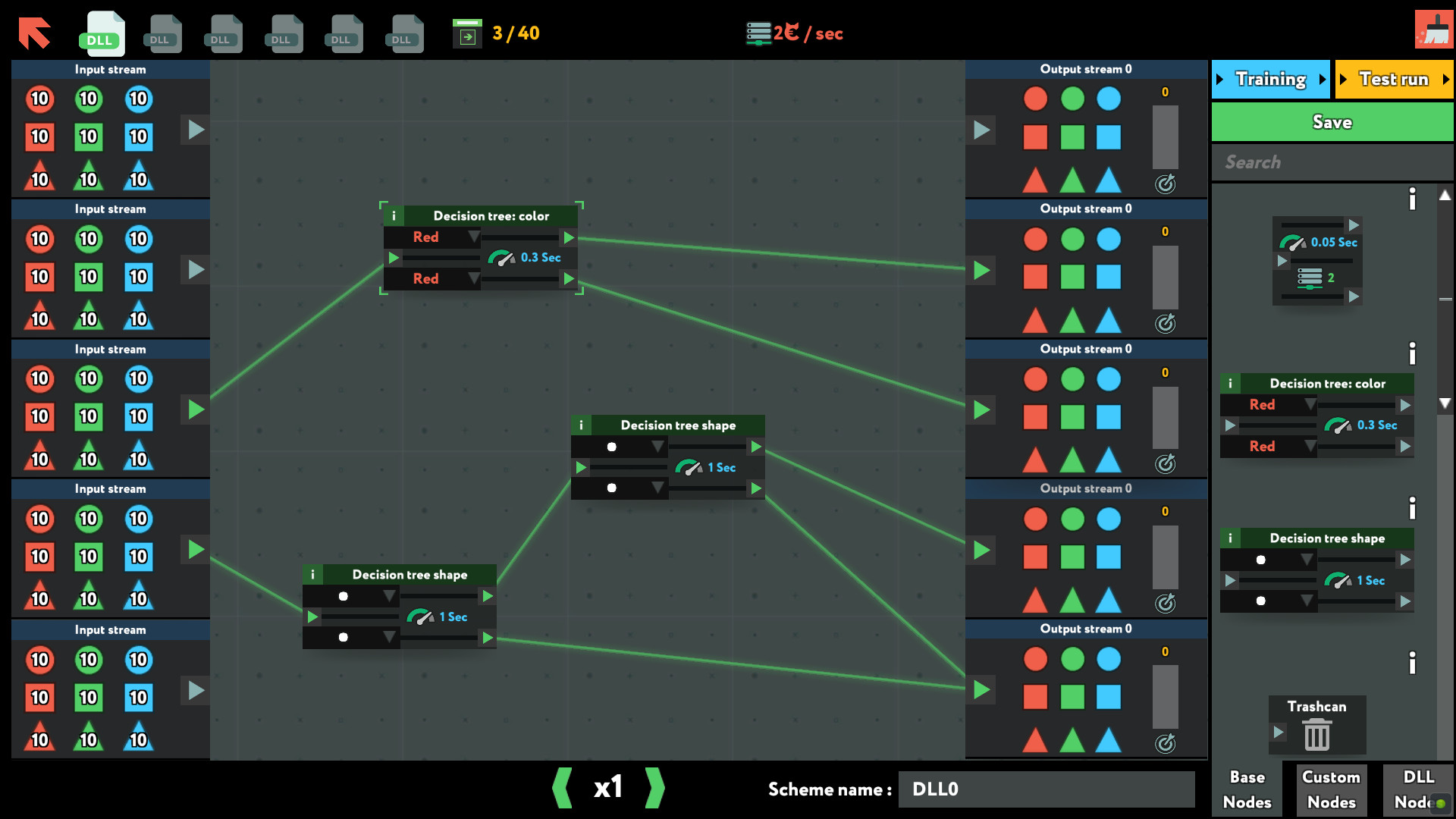Viewport: 1456px width, 819px height.
Task: Switch to the Test run tab
Action: 1392,79
